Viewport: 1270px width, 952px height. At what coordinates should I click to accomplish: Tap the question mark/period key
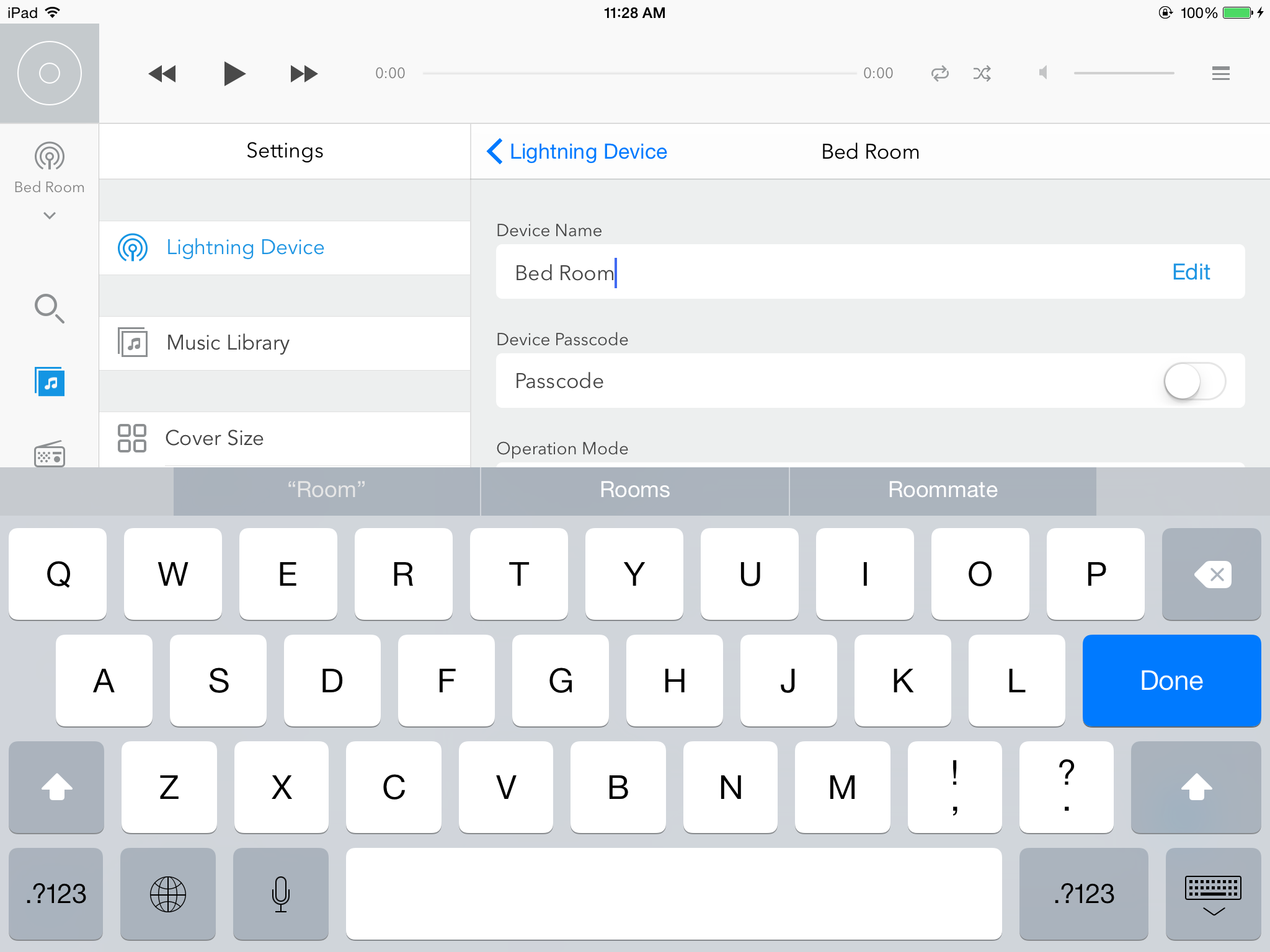click(1067, 788)
